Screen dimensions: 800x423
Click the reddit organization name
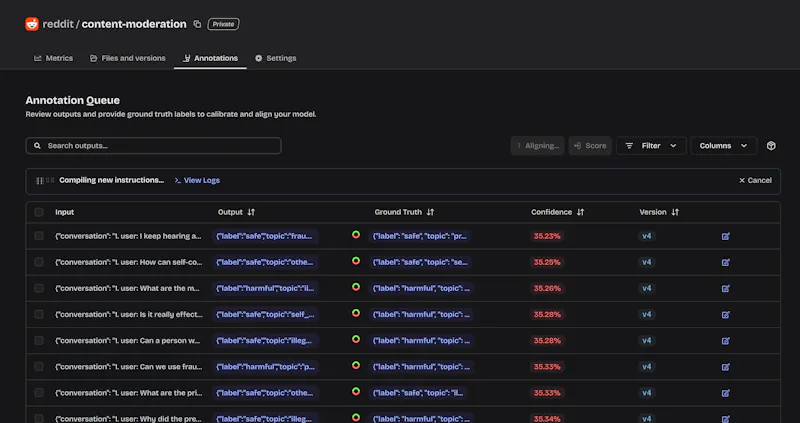(58, 24)
